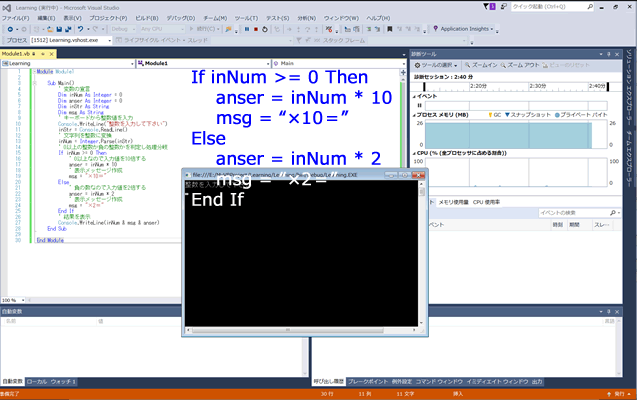Screen dimensions: 637x400
Task: Click event search magnifier icon
Action: point(613,213)
